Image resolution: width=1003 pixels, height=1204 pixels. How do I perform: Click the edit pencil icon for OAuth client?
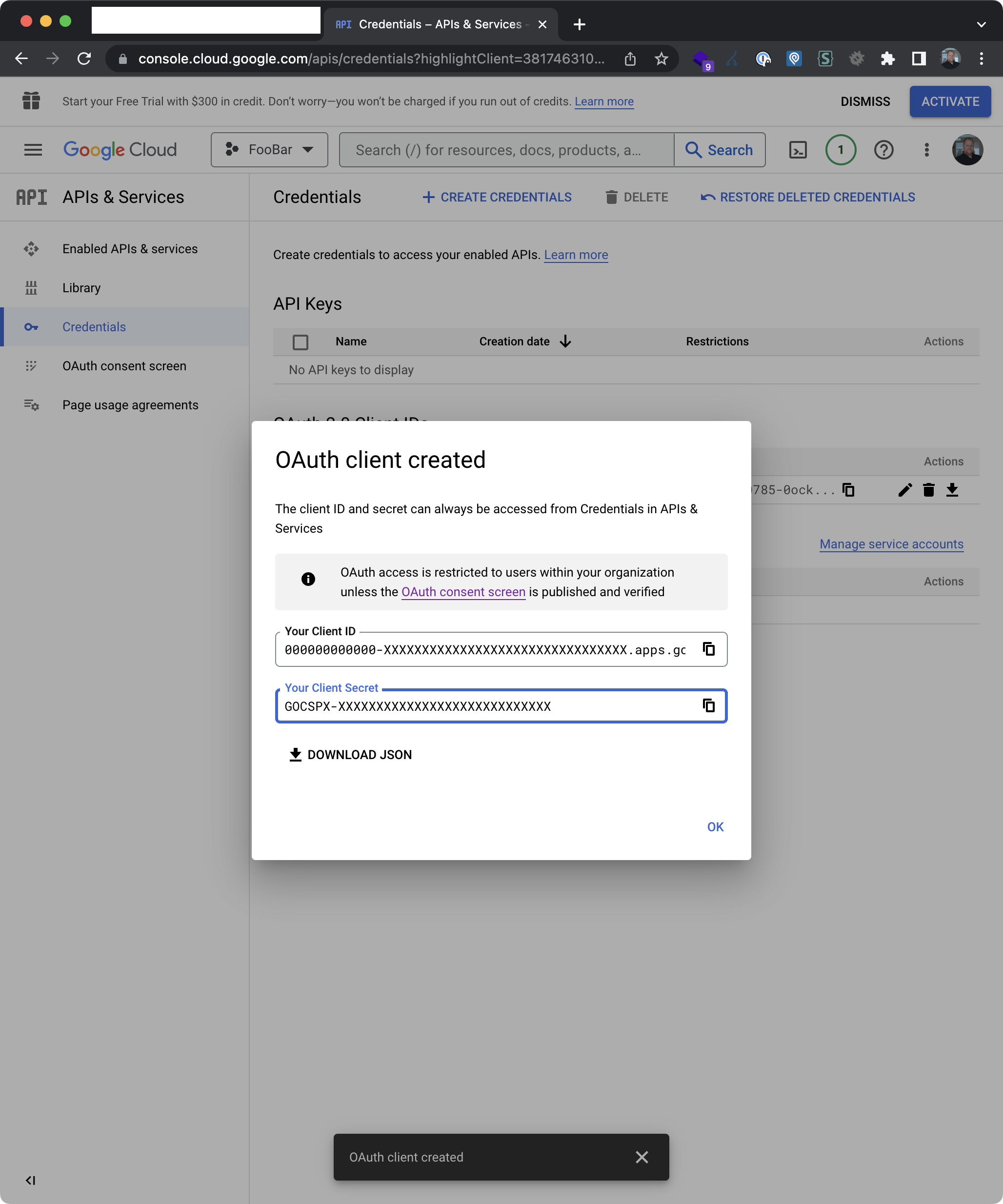point(904,490)
